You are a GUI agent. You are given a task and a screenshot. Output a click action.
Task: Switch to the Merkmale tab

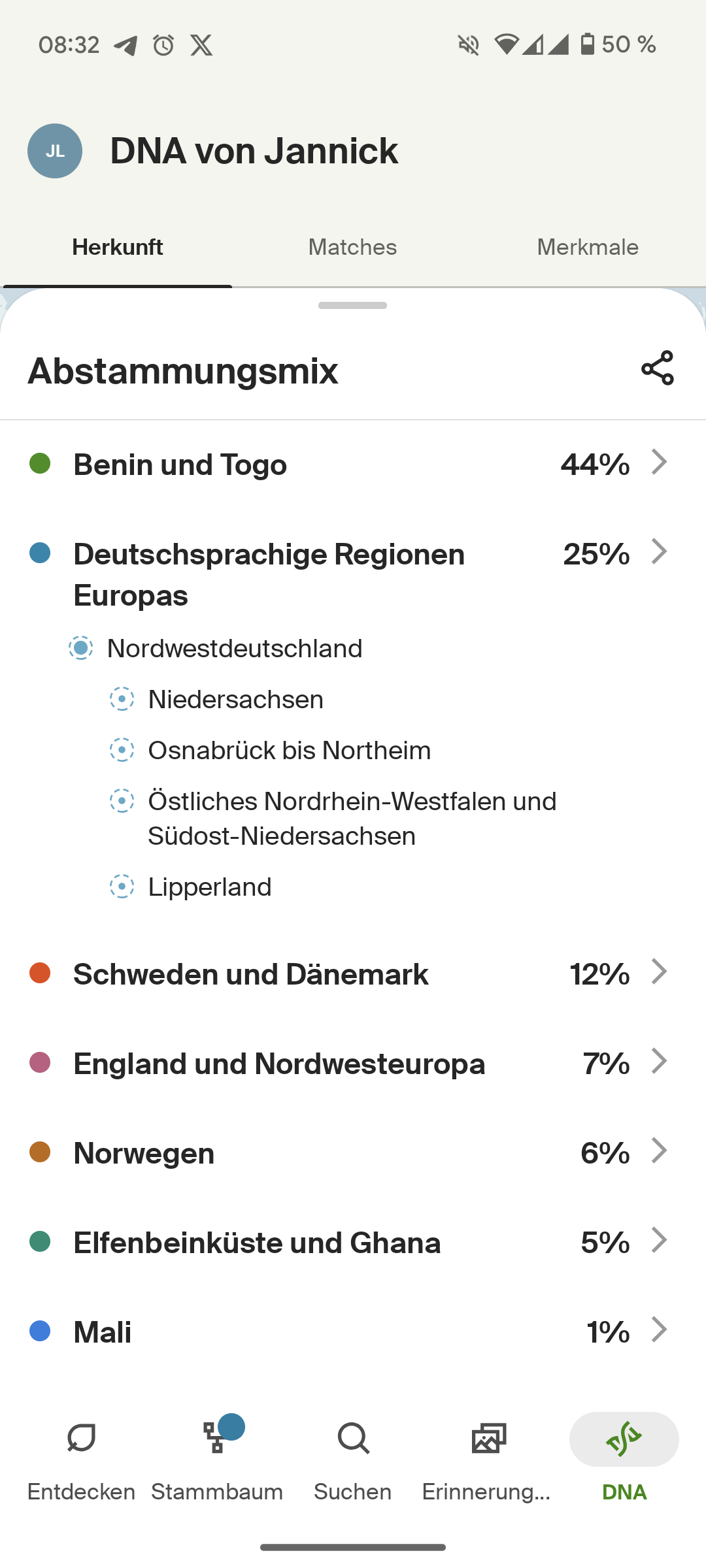click(x=588, y=248)
